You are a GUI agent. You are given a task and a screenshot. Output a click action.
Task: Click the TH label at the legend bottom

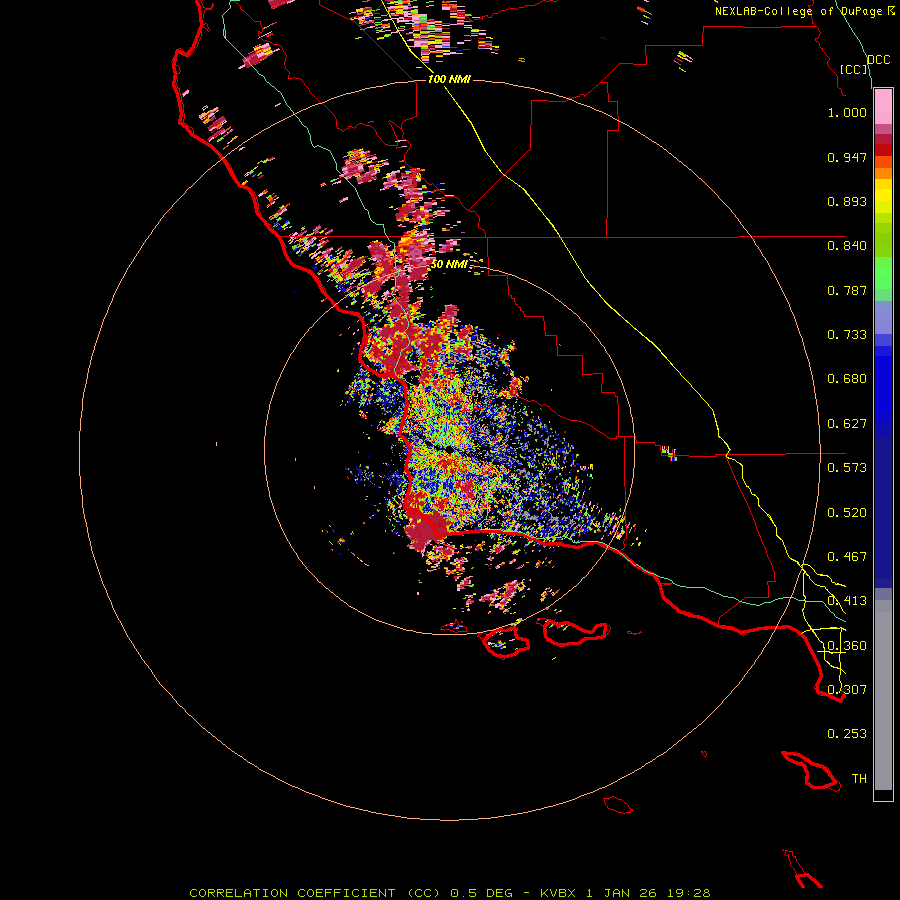859,779
